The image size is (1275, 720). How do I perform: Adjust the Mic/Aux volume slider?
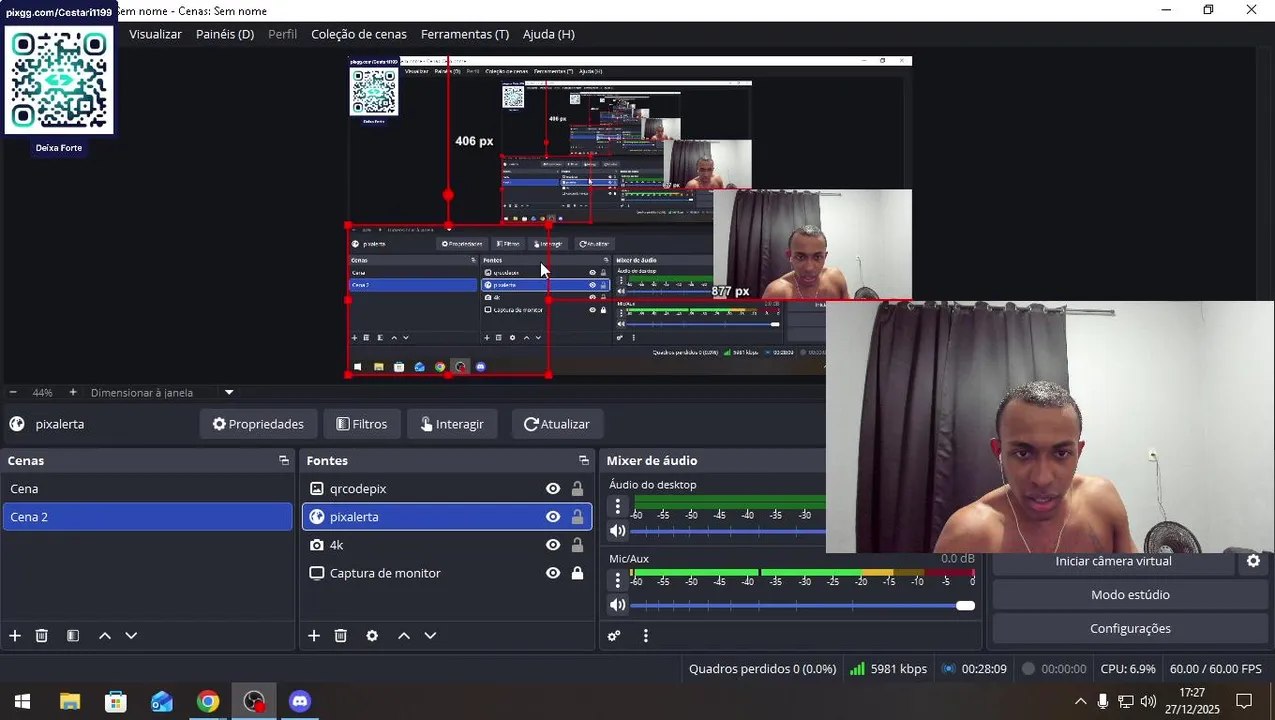[802, 605]
